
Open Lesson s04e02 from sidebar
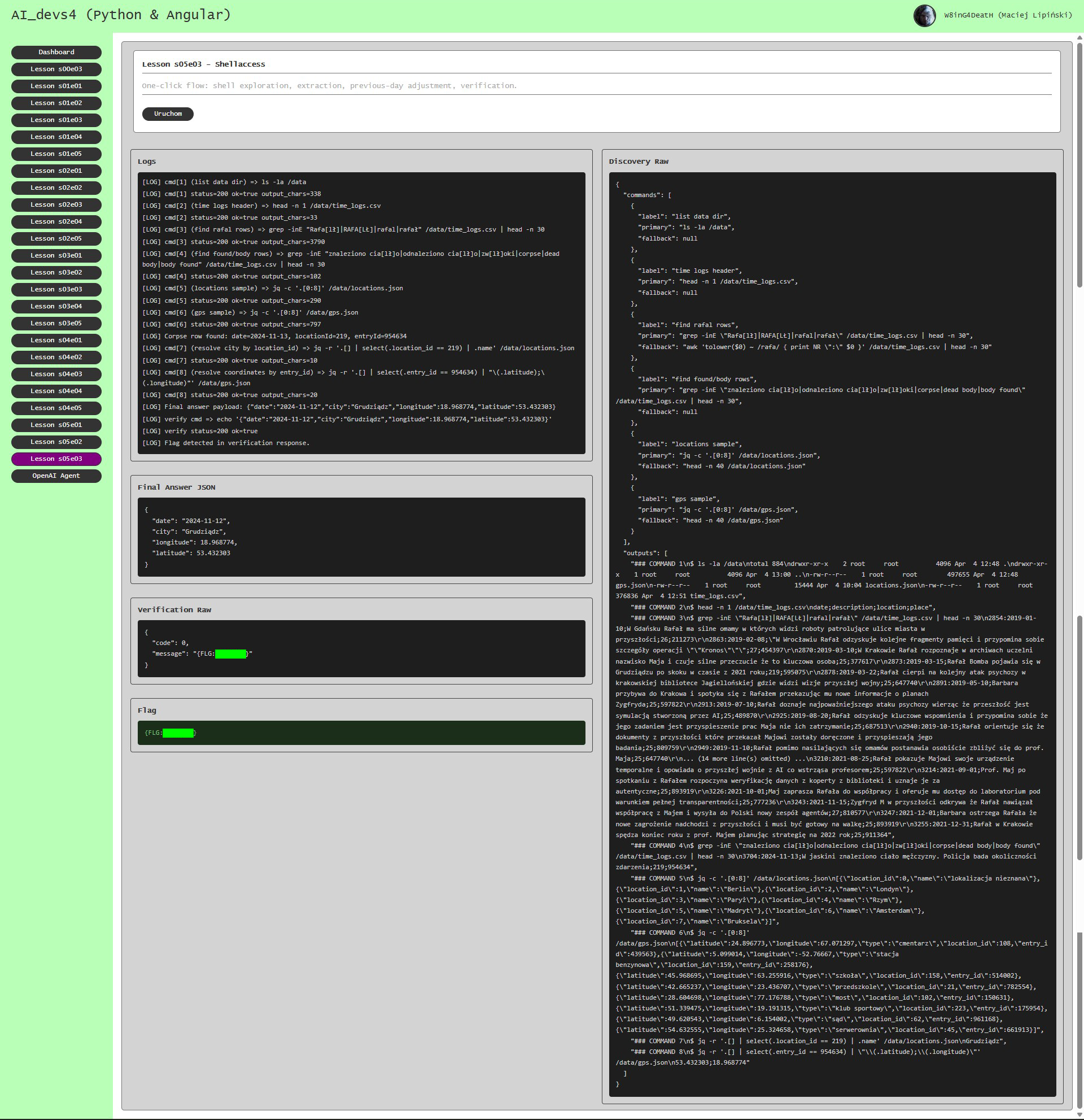56,357
